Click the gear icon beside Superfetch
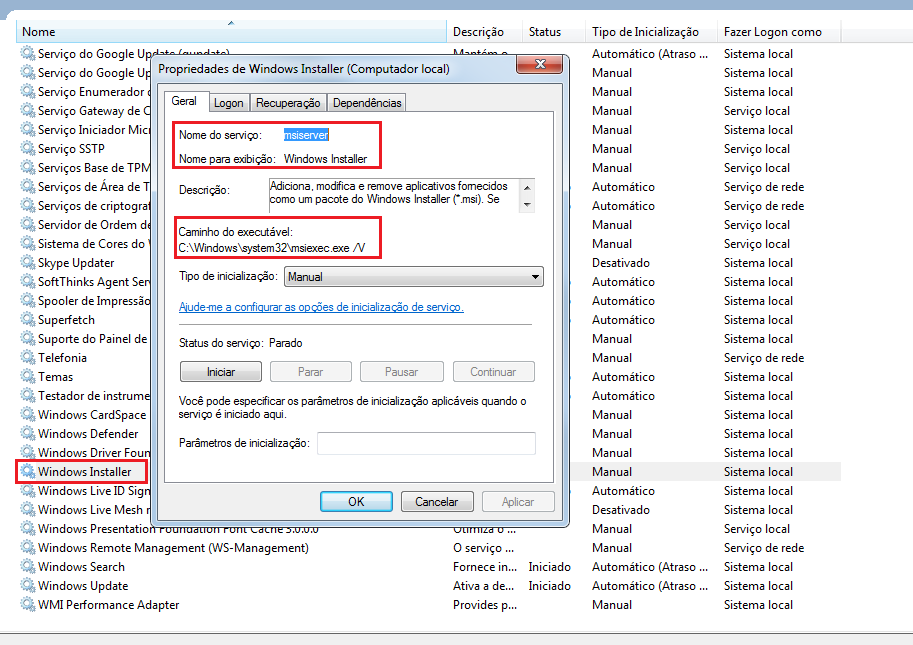The image size is (913, 645). click(x=27, y=320)
